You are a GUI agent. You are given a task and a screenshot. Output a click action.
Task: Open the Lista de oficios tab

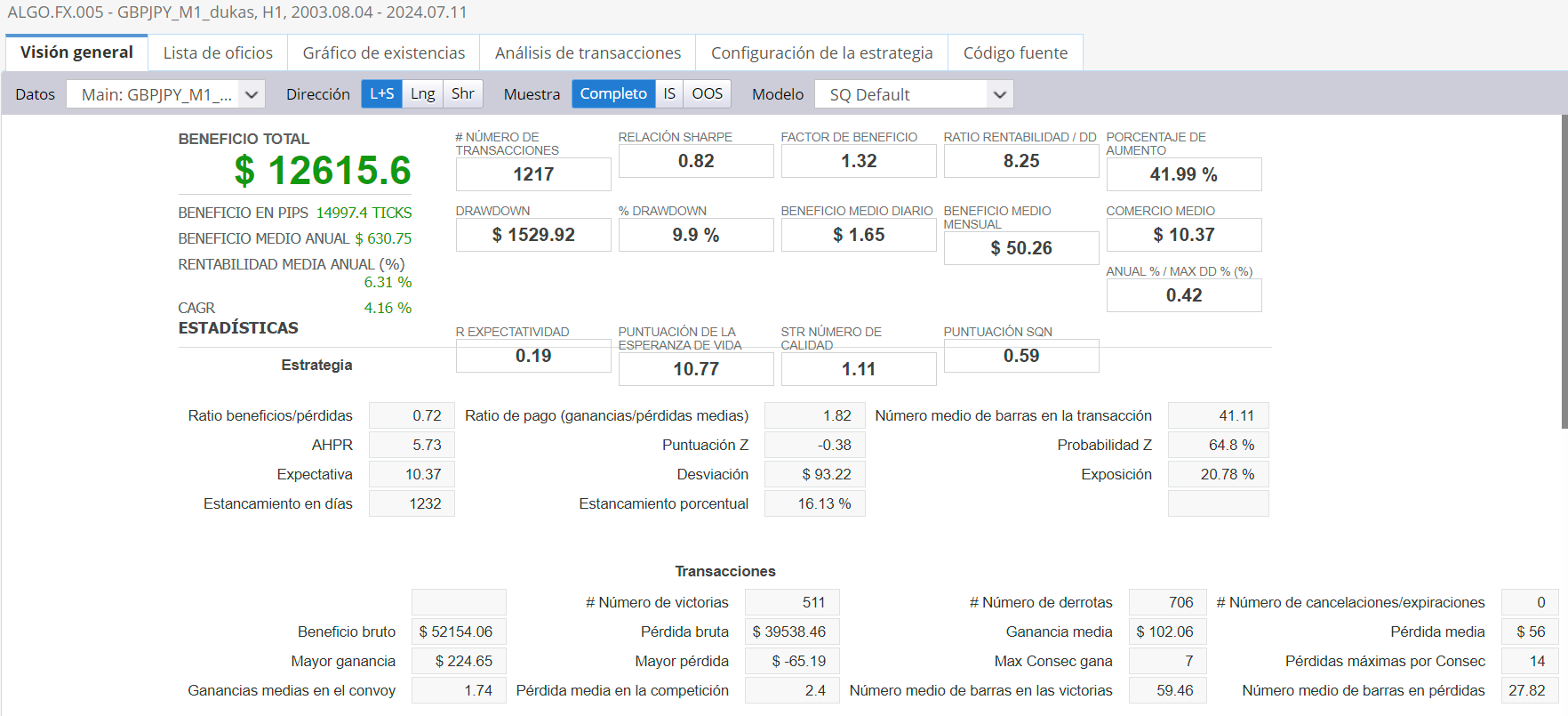point(218,53)
